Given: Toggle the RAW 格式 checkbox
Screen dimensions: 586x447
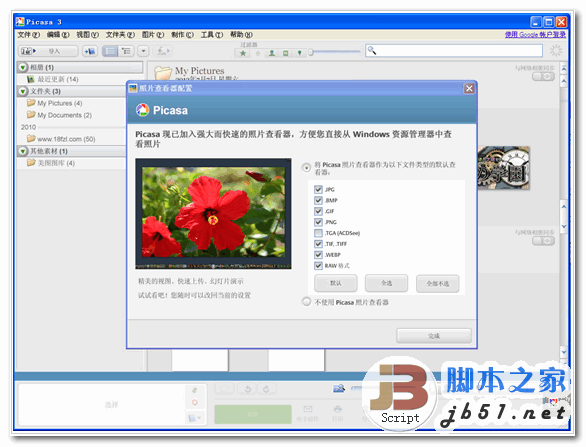Looking at the screenshot, I should 318,266.
